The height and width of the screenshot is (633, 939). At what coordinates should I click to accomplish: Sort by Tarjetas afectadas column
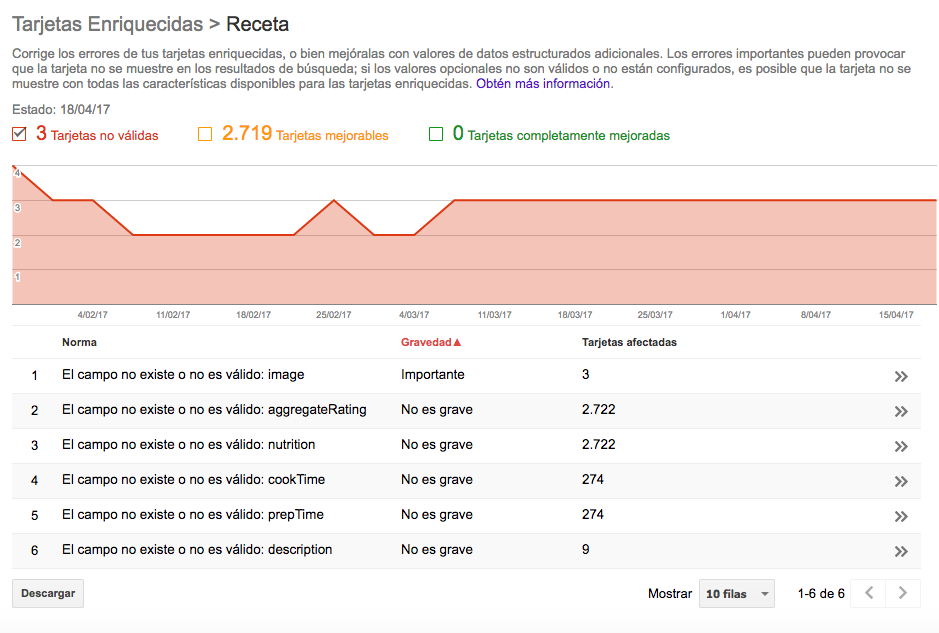click(x=629, y=342)
